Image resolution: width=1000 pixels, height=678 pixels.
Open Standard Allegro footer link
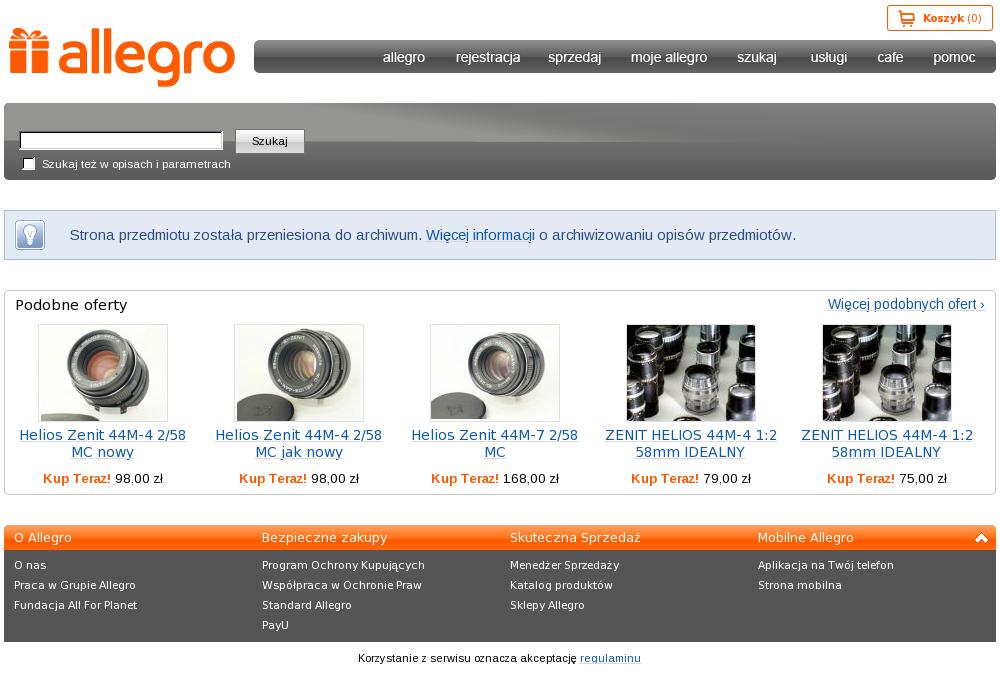(x=307, y=605)
